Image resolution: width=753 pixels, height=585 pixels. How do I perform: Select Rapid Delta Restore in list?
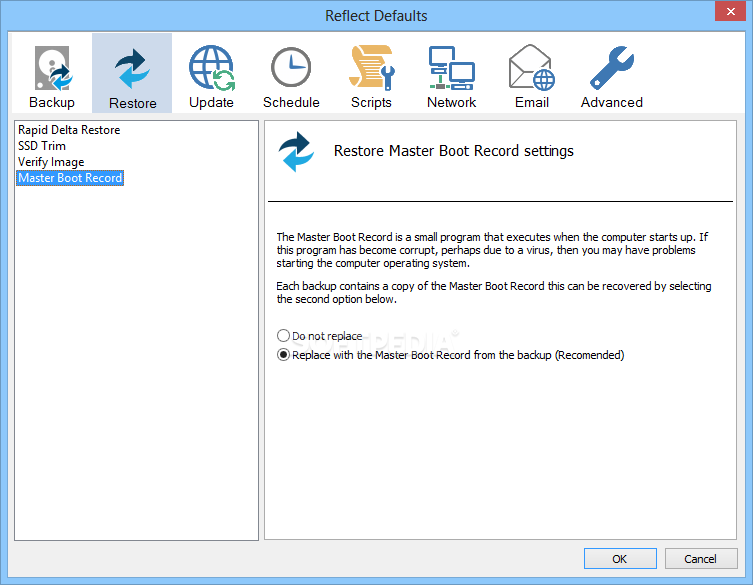click(69, 130)
